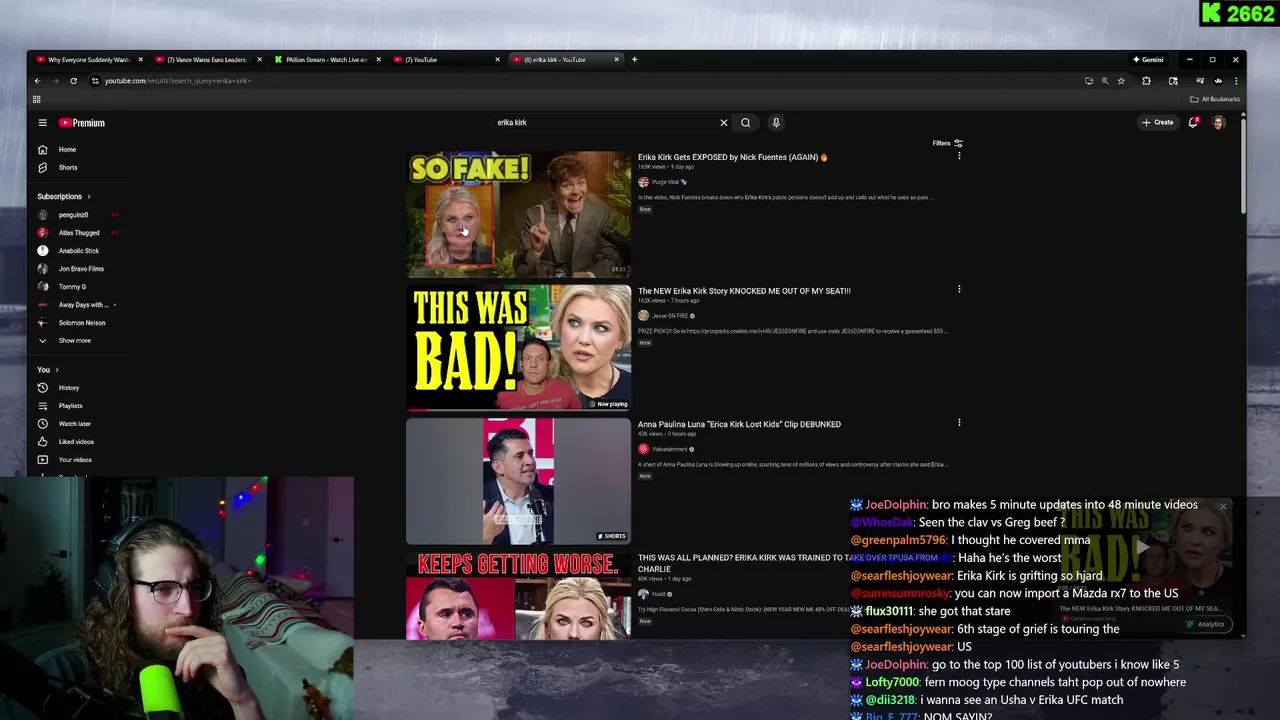The width and height of the screenshot is (1280, 720).
Task: Expand the You section header
Action: tap(48, 370)
